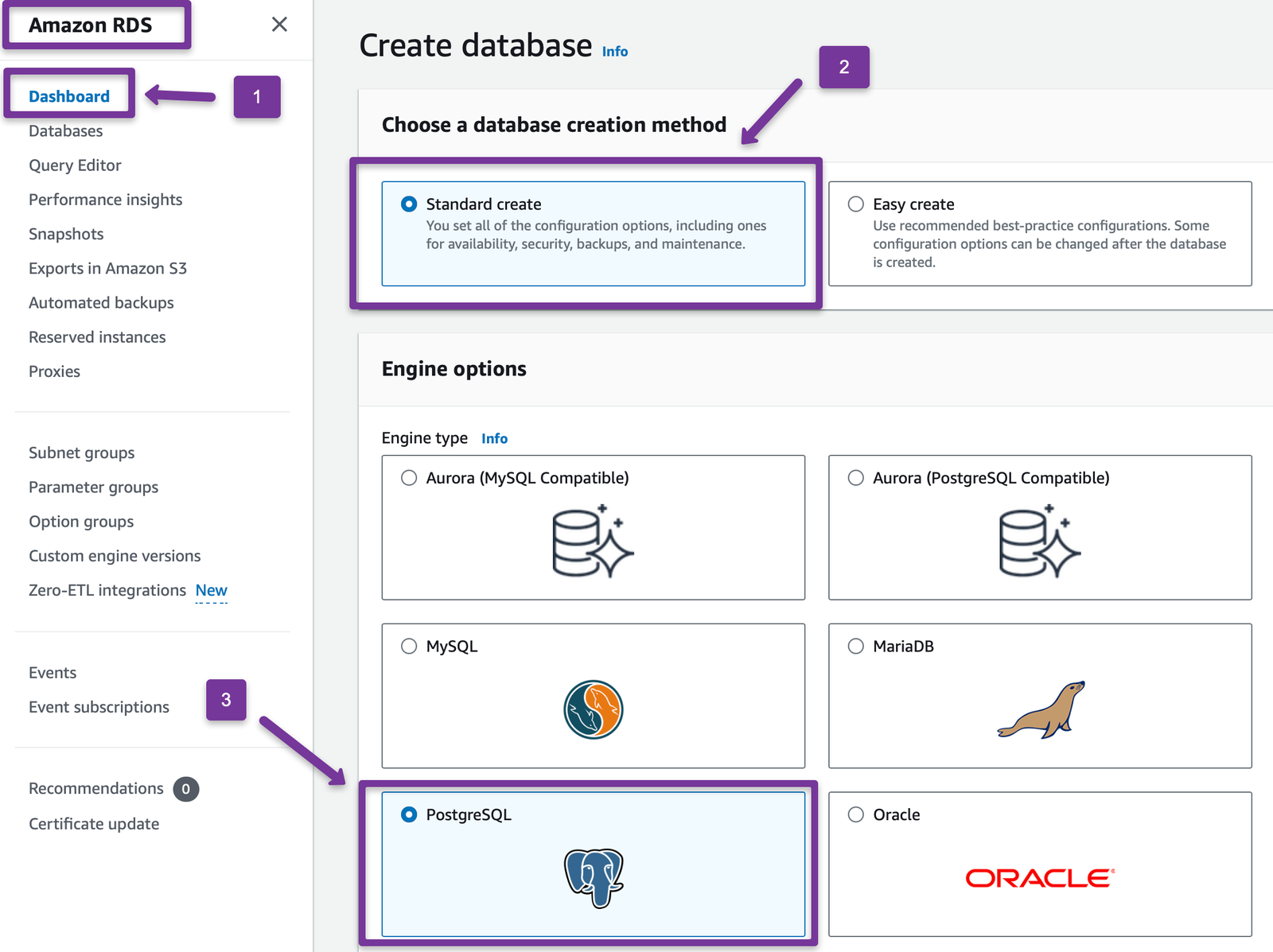The height and width of the screenshot is (952, 1273).
Task: Open the Snapshots page
Action: point(66,233)
